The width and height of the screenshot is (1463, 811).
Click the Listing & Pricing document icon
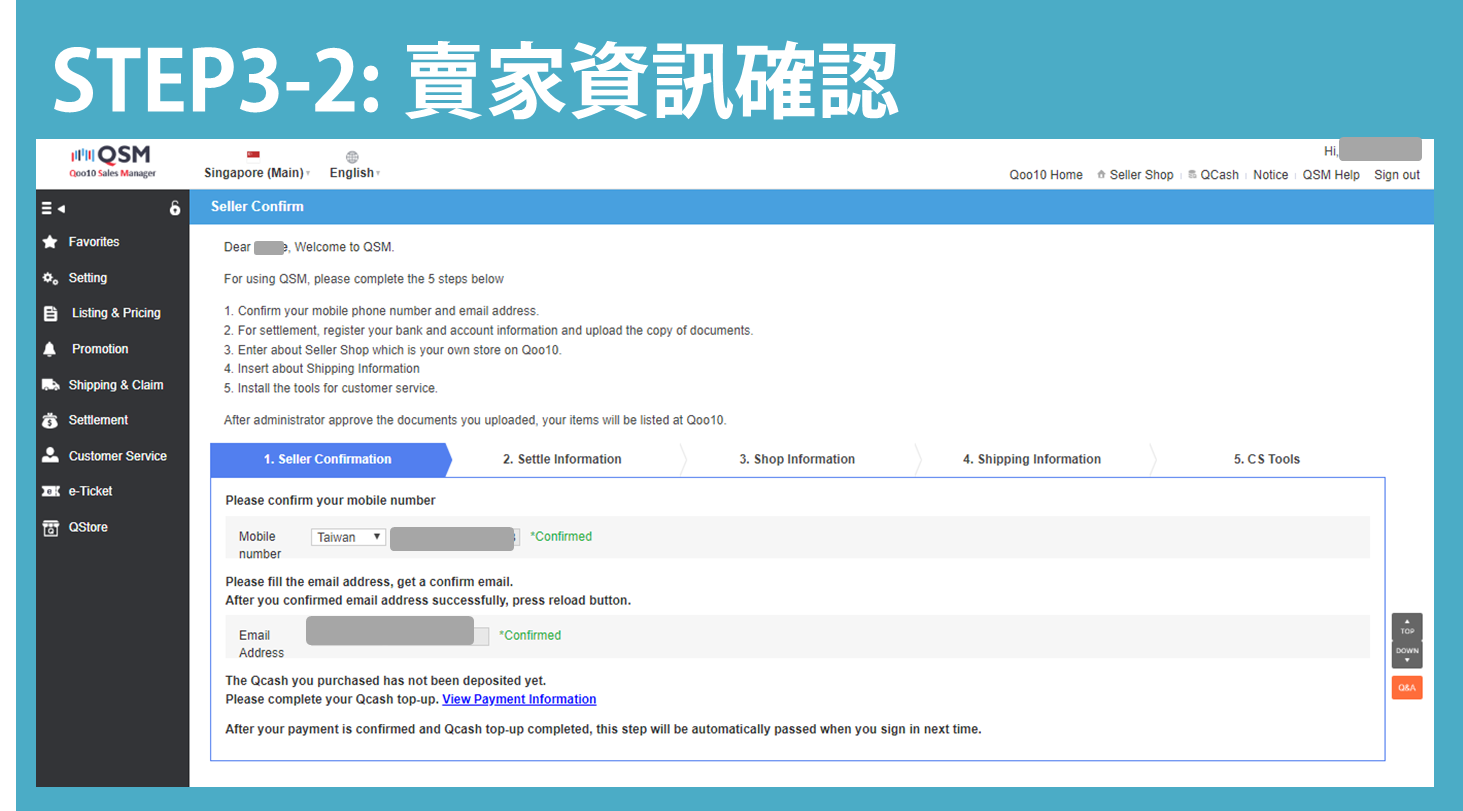(x=51, y=313)
